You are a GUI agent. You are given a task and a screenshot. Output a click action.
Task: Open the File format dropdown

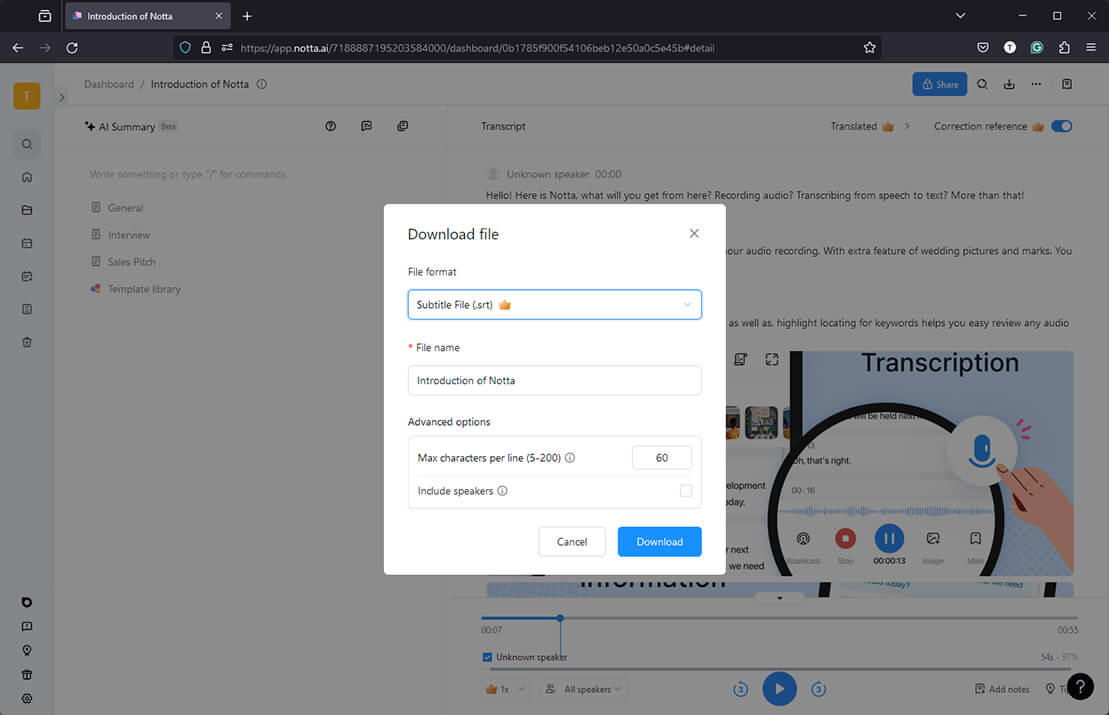pos(554,305)
